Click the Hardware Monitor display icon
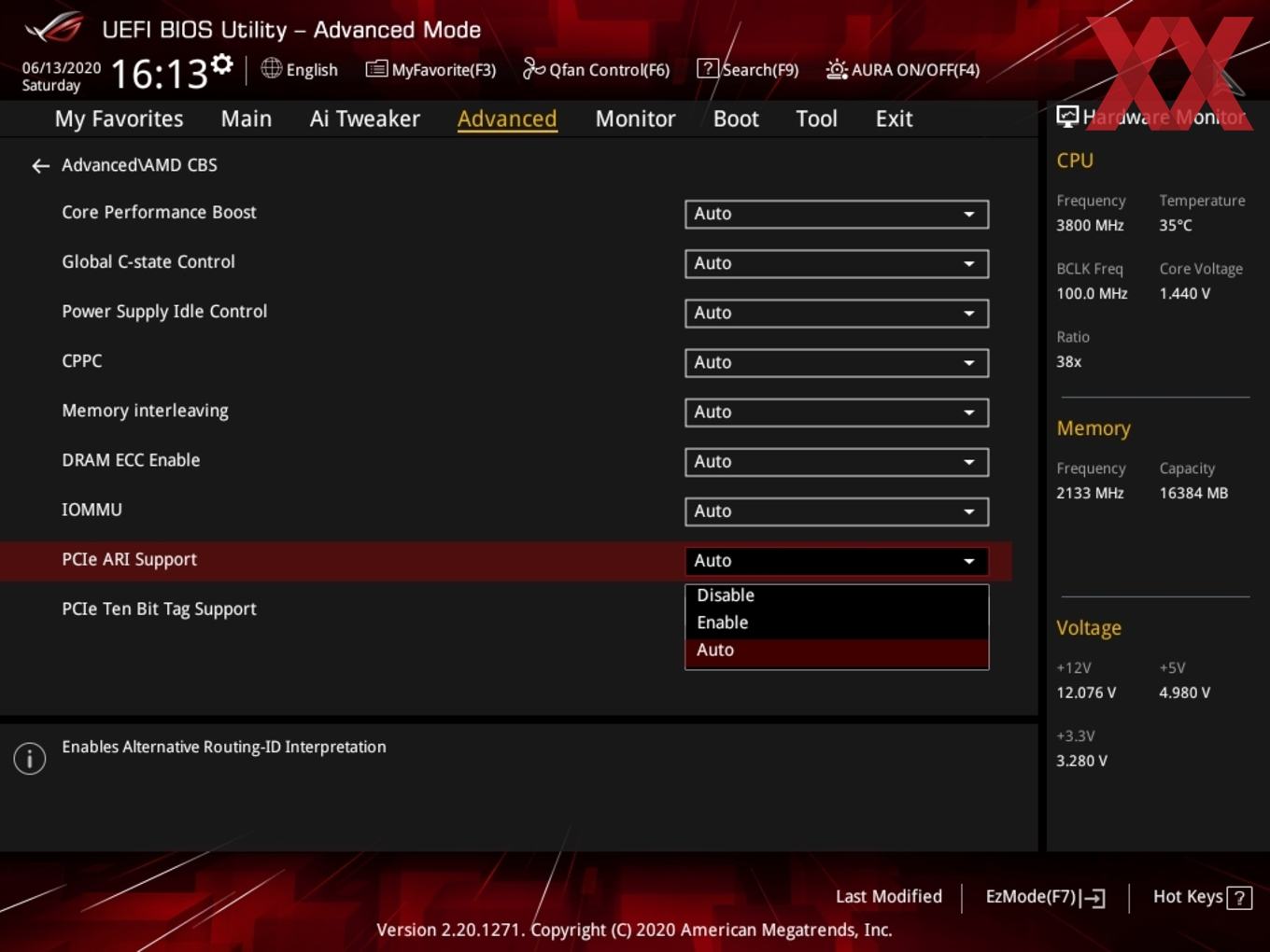Screen dimensions: 1270x952 point(1067,117)
